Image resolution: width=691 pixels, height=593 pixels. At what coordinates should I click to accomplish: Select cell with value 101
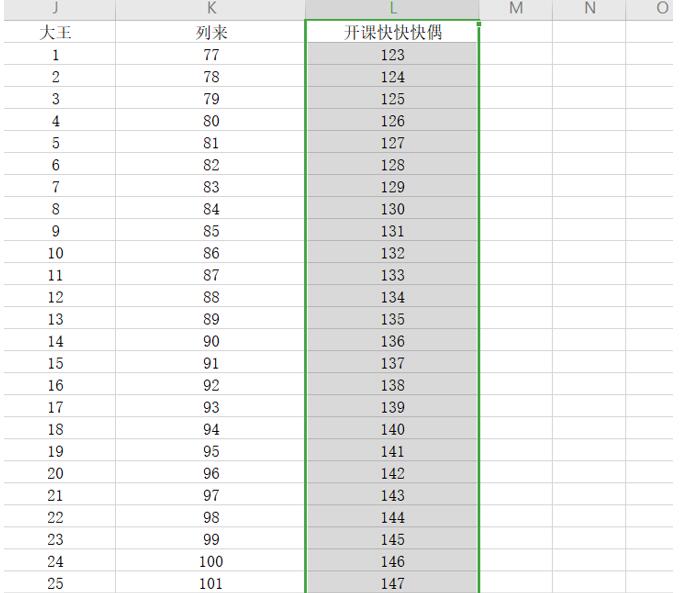(x=211, y=582)
